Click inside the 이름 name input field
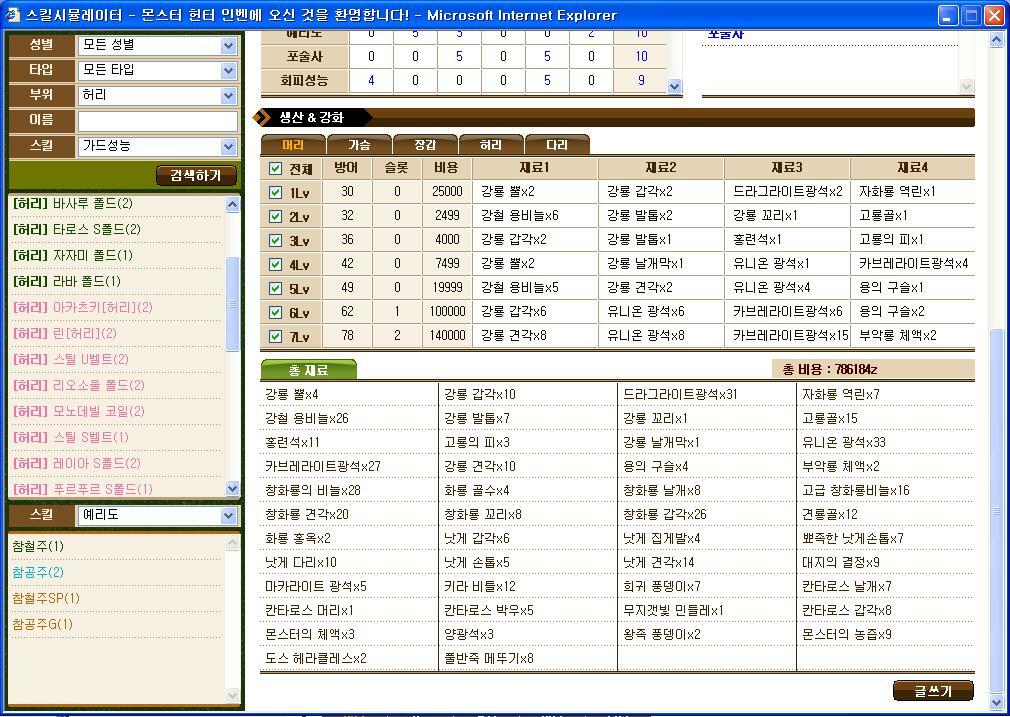 (157, 121)
